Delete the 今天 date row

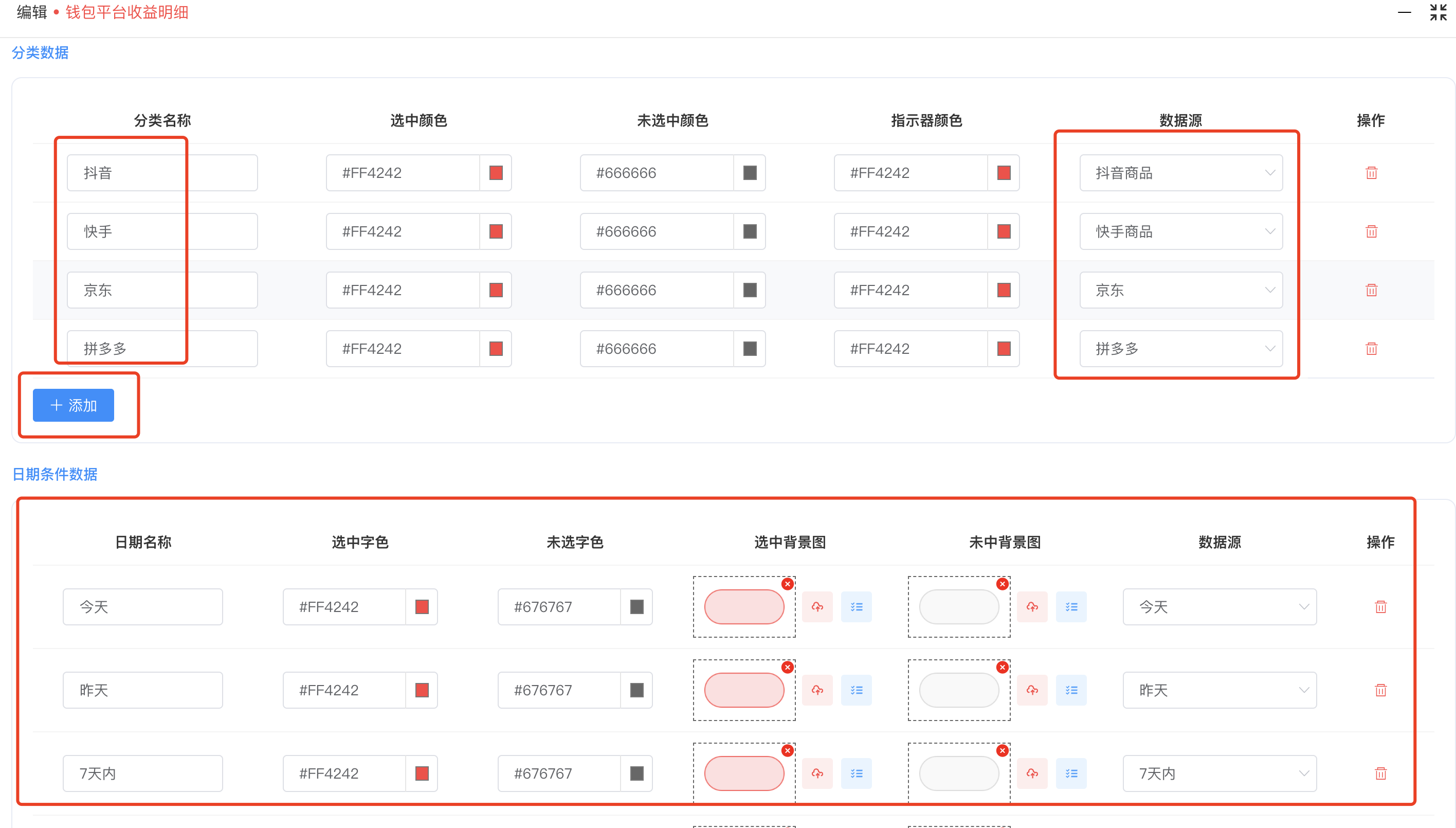pyautogui.click(x=1380, y=607)
